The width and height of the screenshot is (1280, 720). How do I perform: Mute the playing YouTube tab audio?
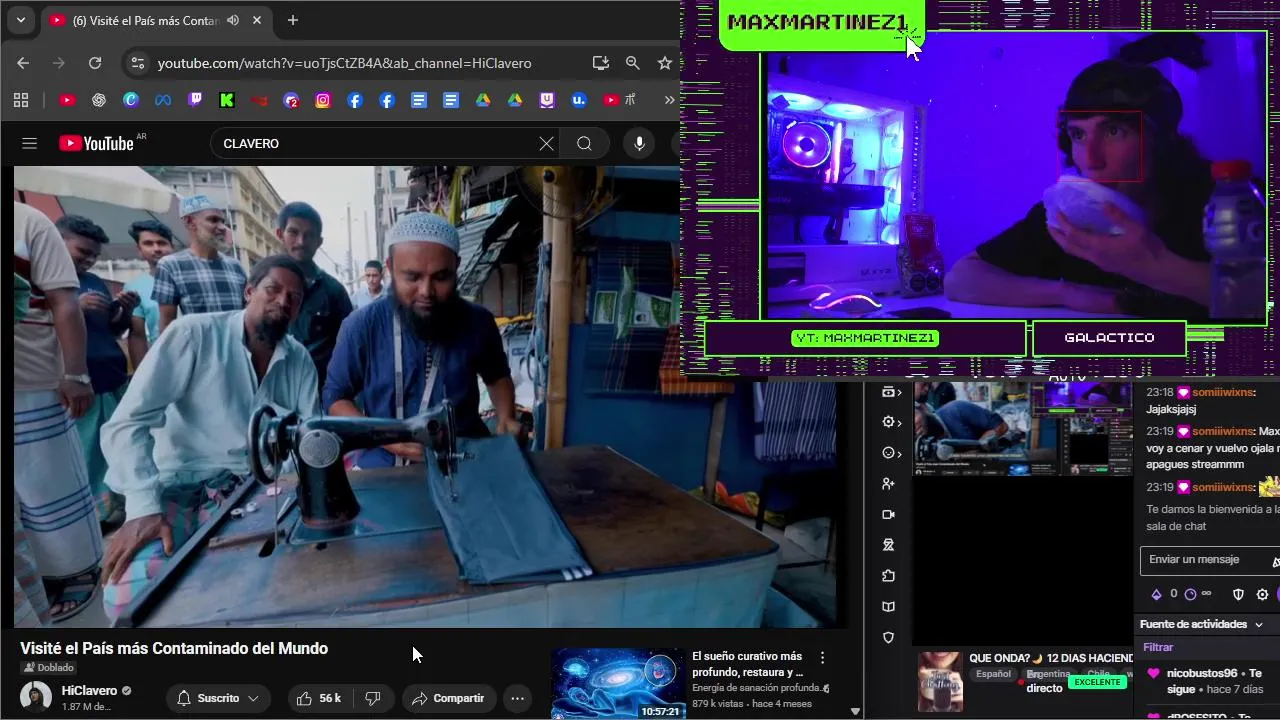click(233, 20)
